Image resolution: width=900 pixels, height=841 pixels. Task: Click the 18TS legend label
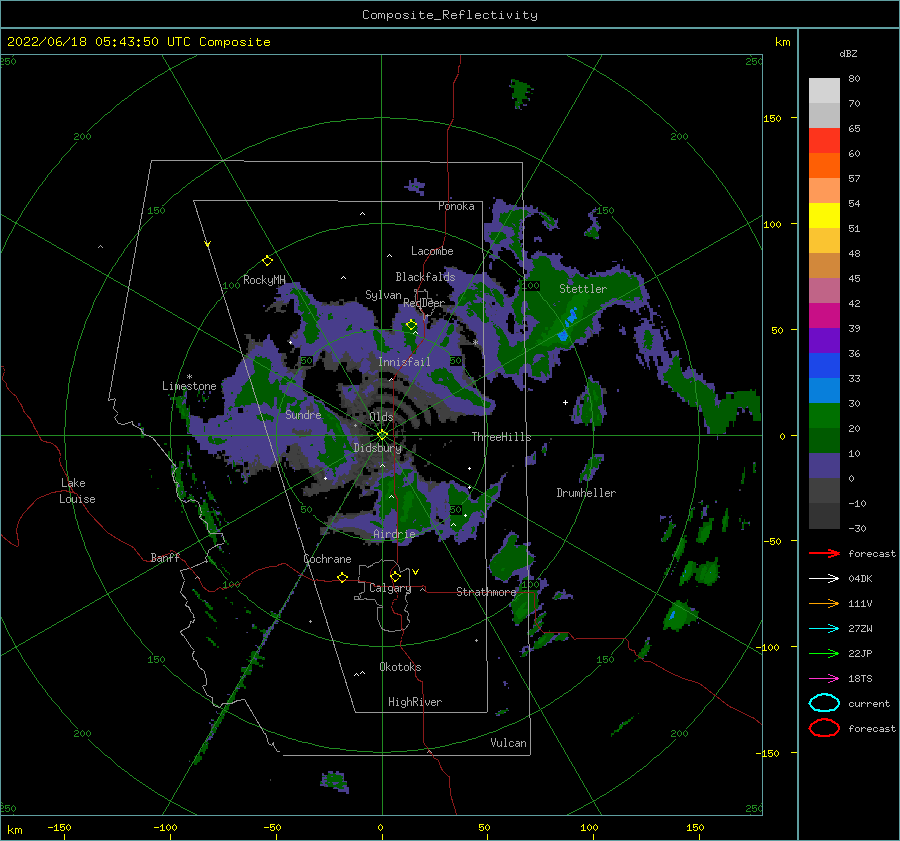click(860, 679)
